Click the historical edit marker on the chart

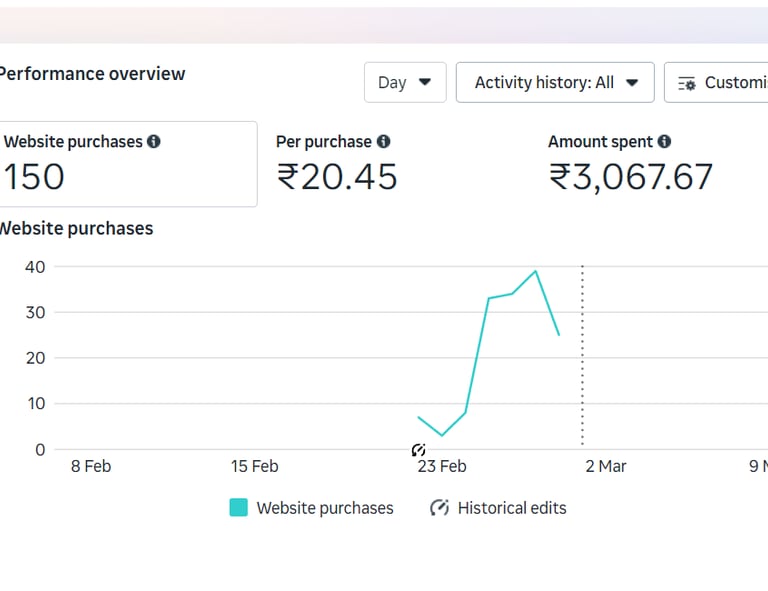[x=418, y=451]
